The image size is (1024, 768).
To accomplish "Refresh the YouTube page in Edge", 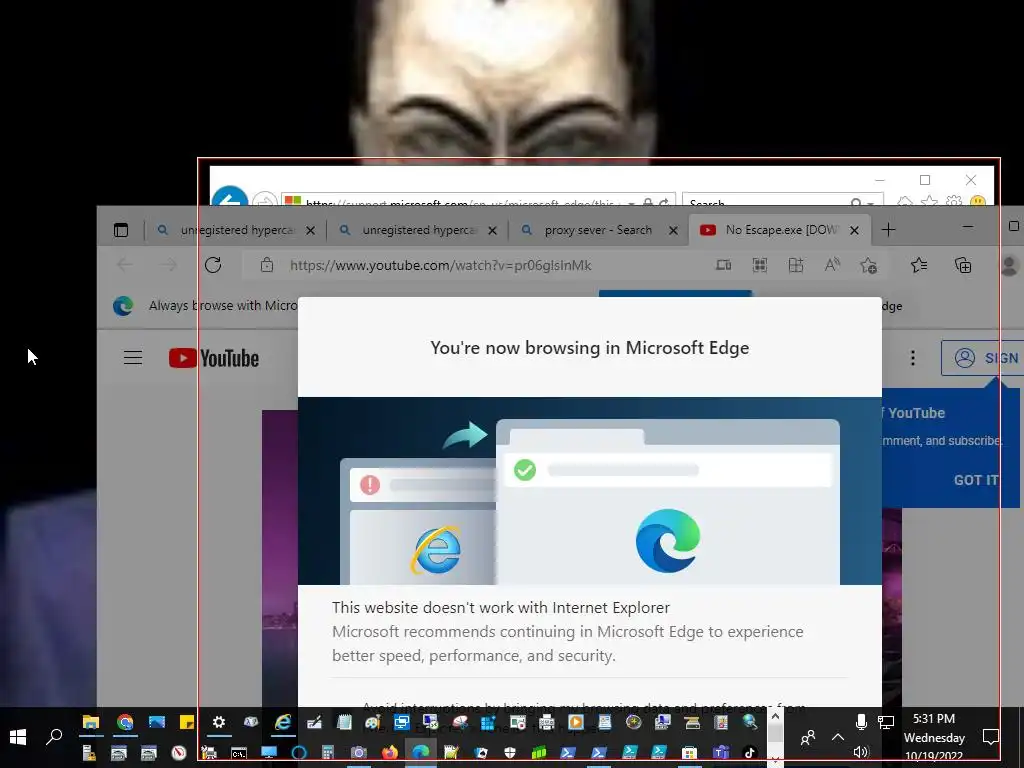I will [213, 265].
